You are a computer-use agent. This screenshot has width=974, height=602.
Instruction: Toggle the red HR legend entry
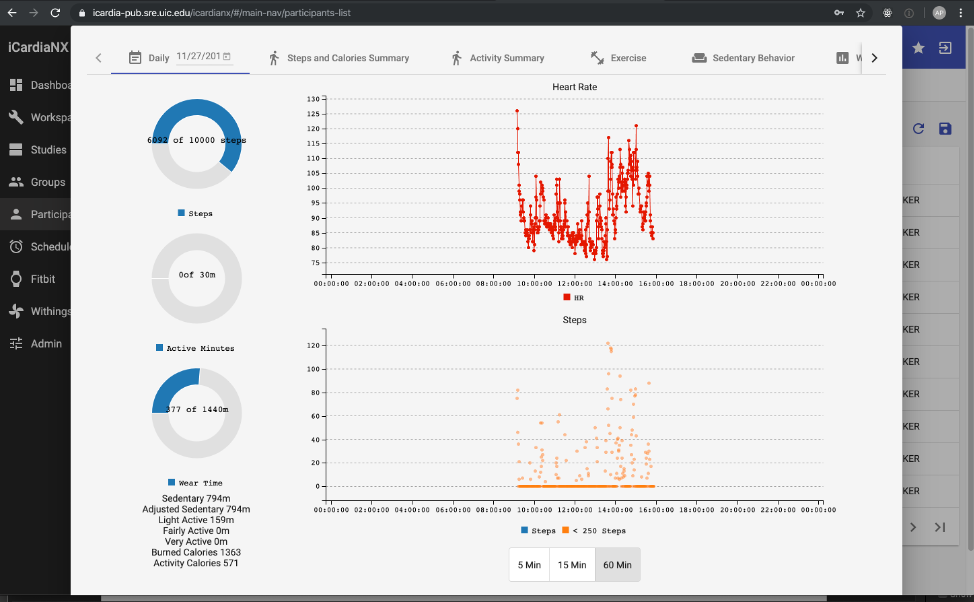(573, 298)
